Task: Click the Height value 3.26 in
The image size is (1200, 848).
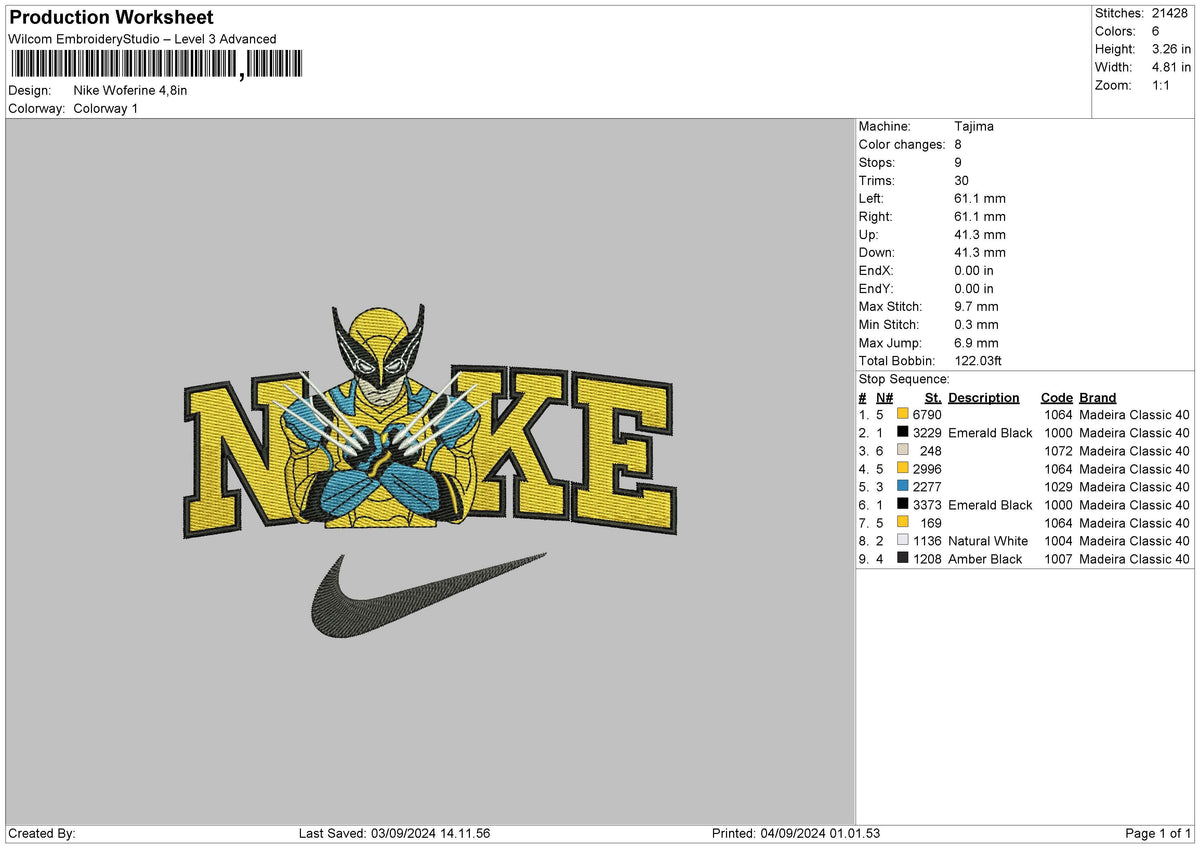Action: click(1171, 49)
